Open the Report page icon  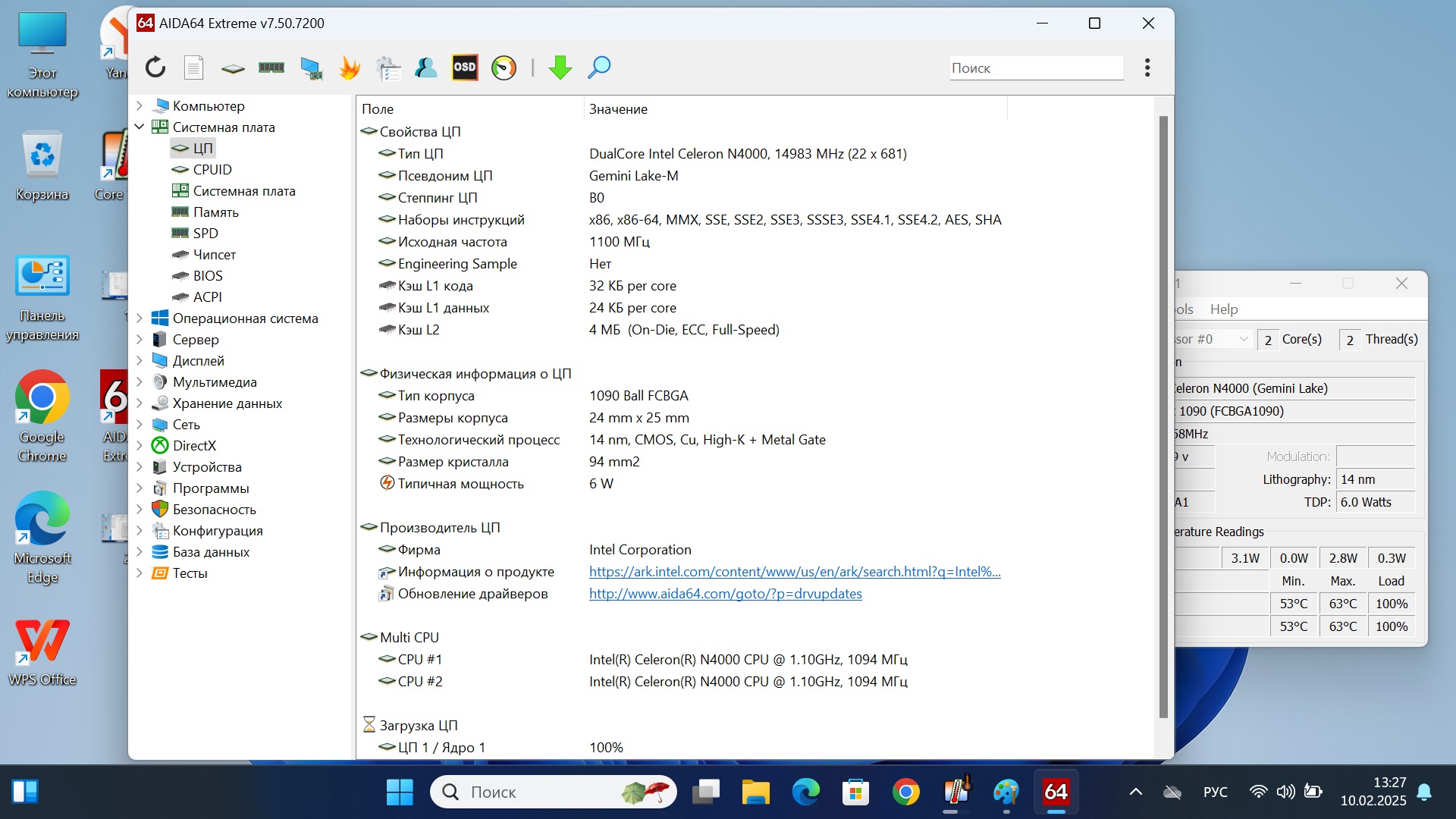click(194, 67)
